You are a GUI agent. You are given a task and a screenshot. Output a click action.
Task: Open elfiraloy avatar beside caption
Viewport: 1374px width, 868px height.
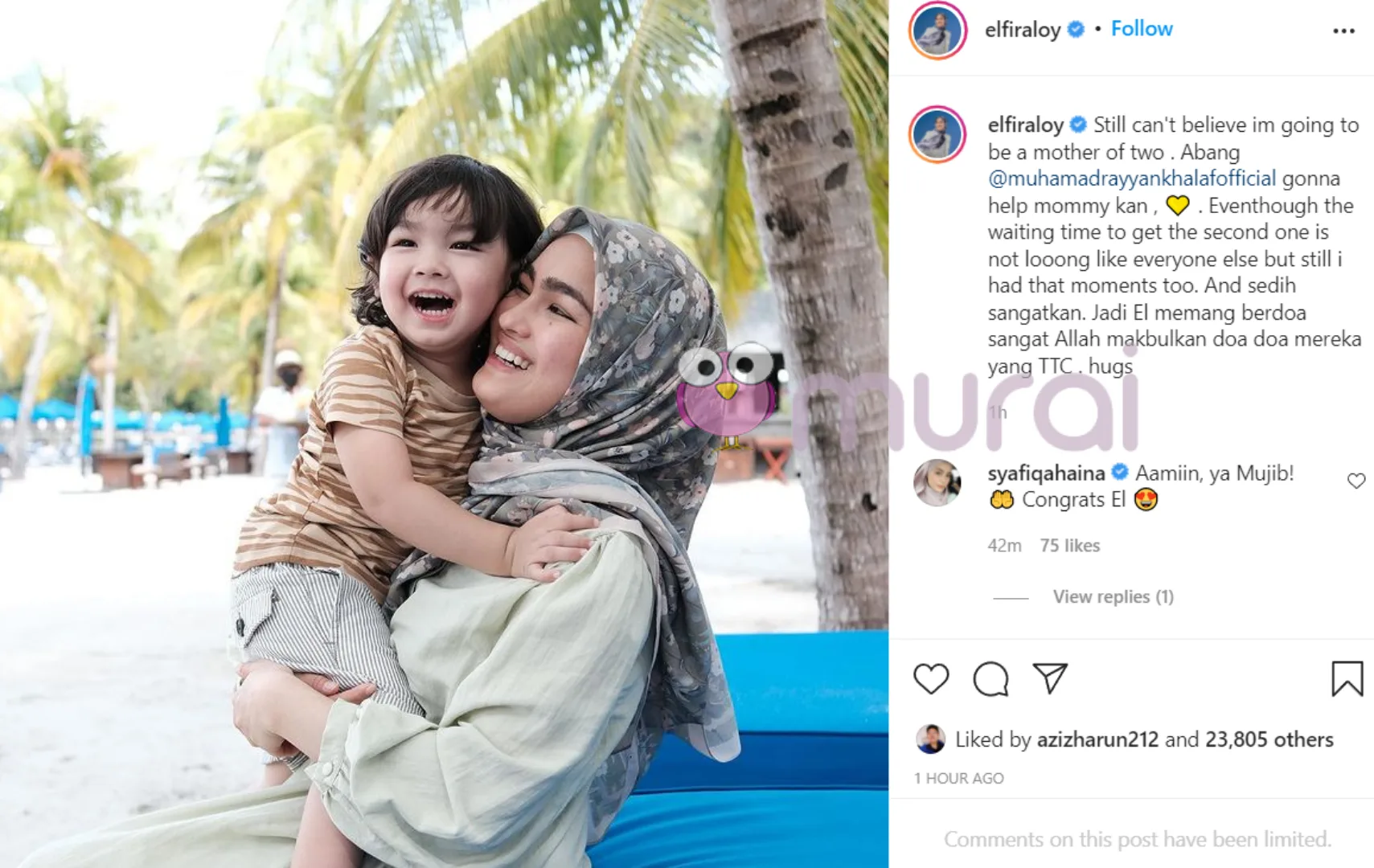(937, 134)
